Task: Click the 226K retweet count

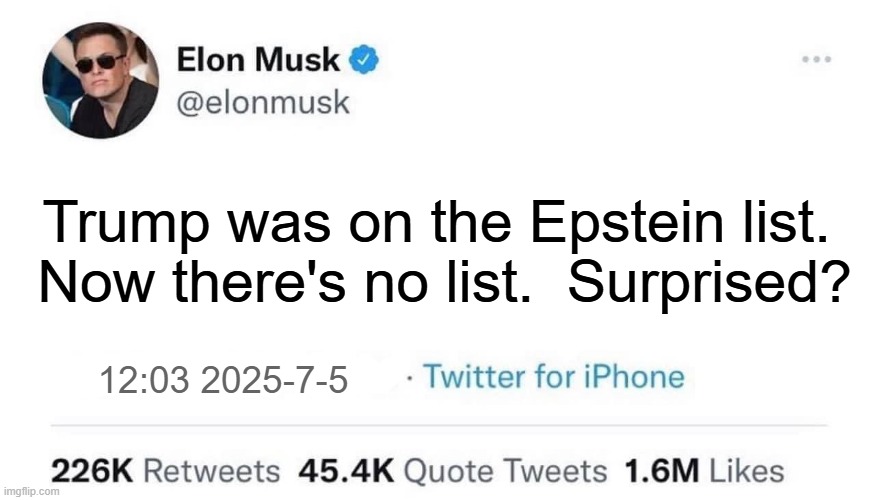Action: click(92, 471)
